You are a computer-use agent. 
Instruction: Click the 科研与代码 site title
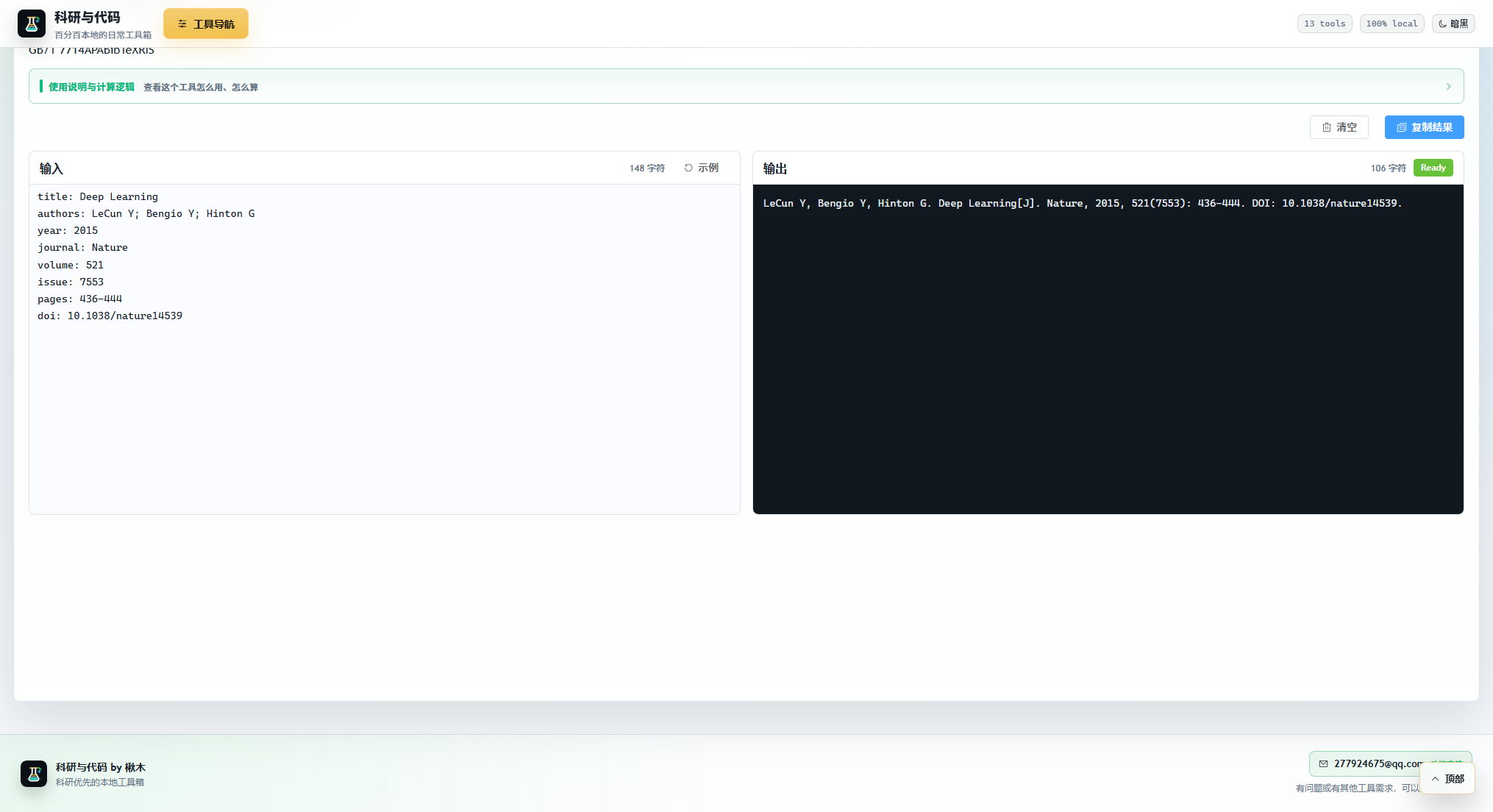tap(87, 17)
